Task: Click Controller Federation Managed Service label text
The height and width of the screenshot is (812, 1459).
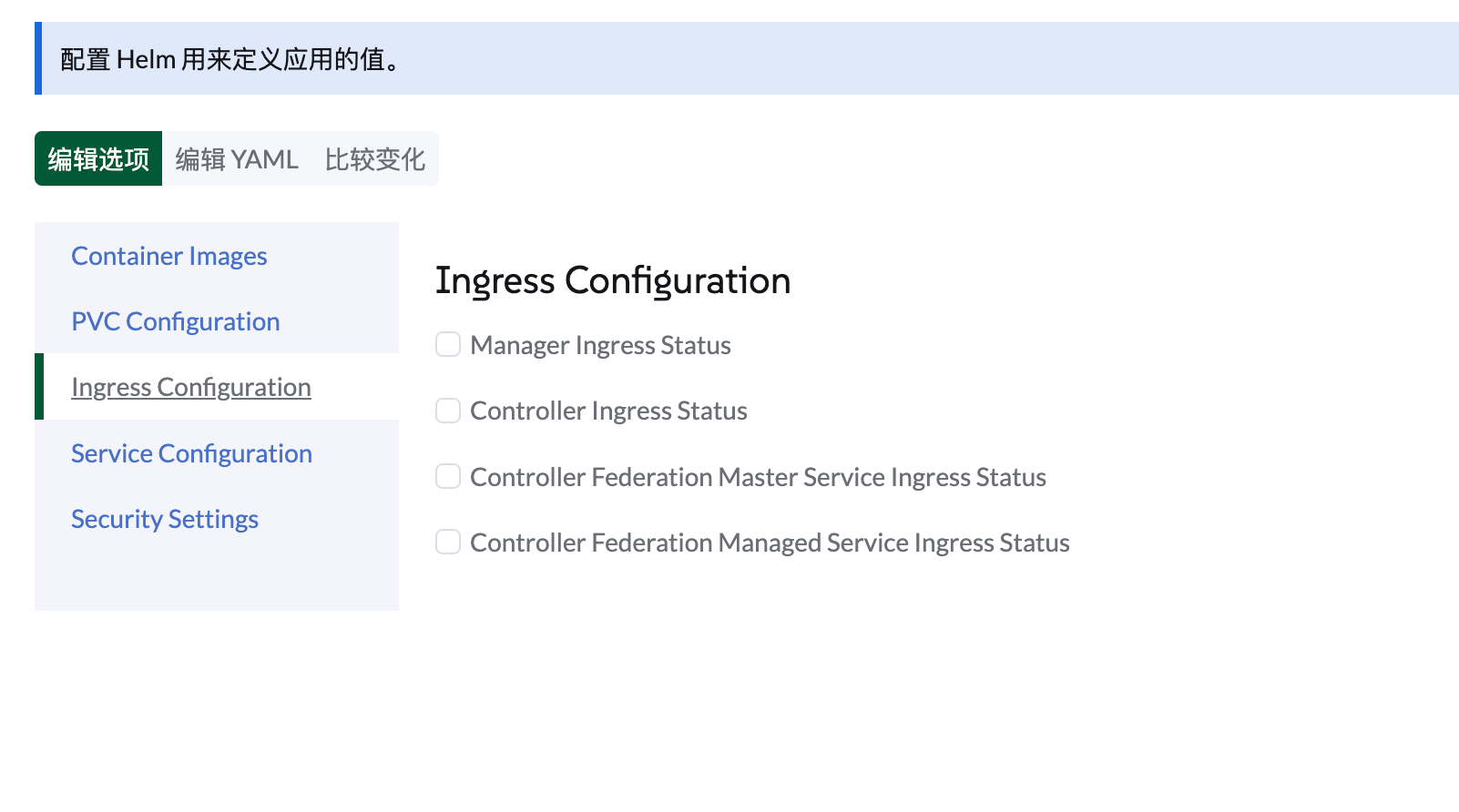Action: click(770, 543)
